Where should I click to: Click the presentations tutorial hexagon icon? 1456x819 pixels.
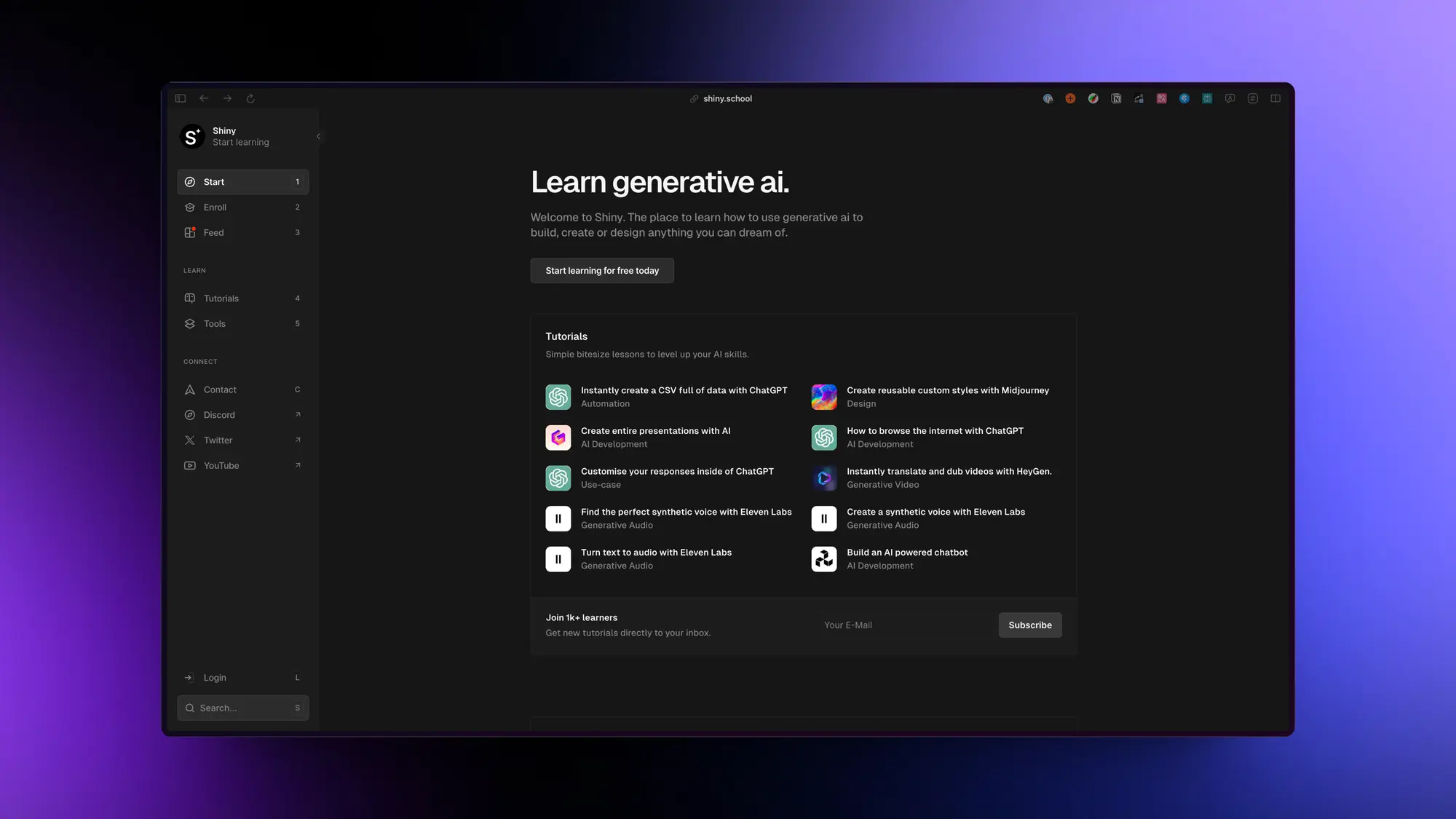click(x=558, y=438)
